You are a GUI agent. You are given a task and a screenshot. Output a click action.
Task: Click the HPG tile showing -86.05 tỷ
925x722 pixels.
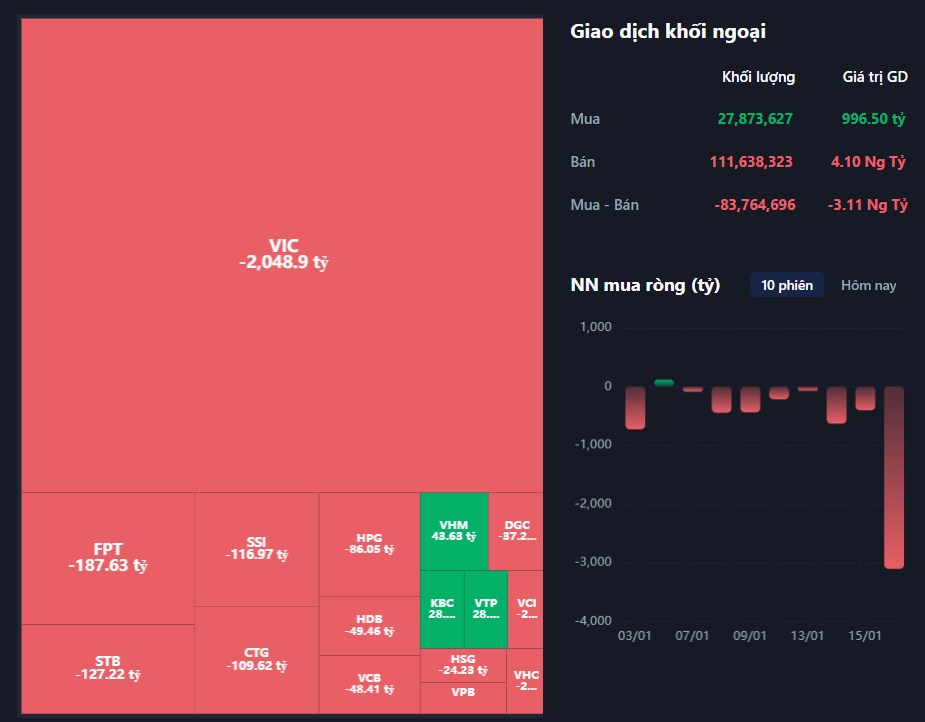point(369,543)
